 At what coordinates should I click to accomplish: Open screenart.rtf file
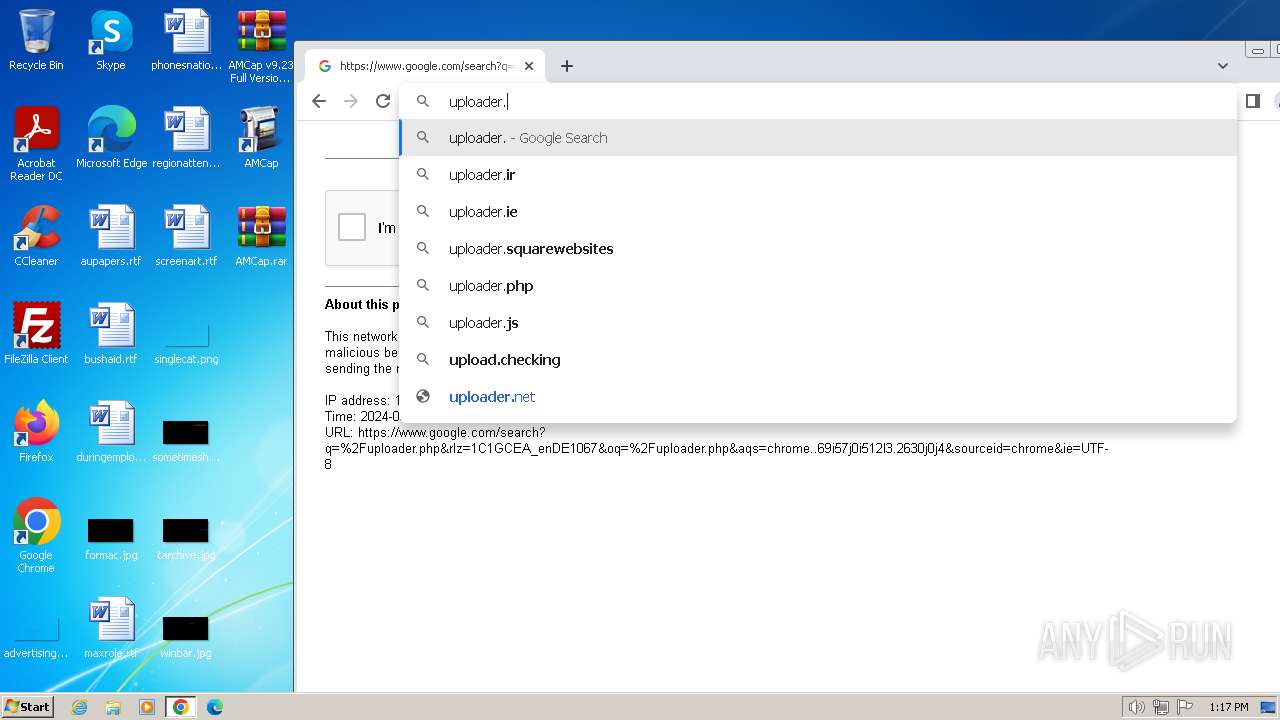[186, 236]
